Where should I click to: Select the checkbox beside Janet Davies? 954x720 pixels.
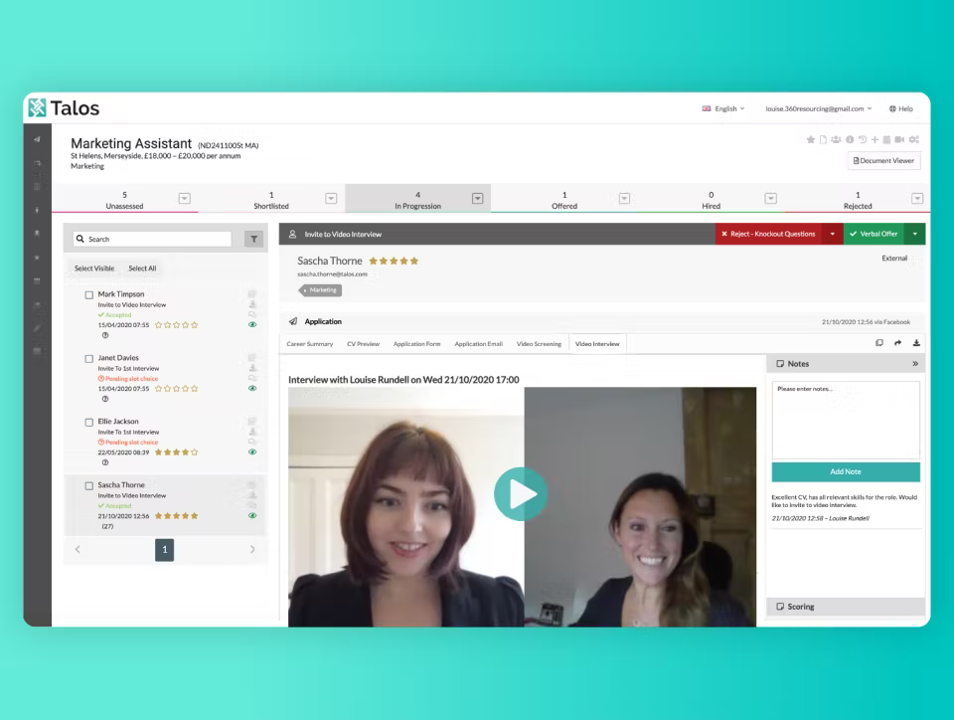point(89,358)
